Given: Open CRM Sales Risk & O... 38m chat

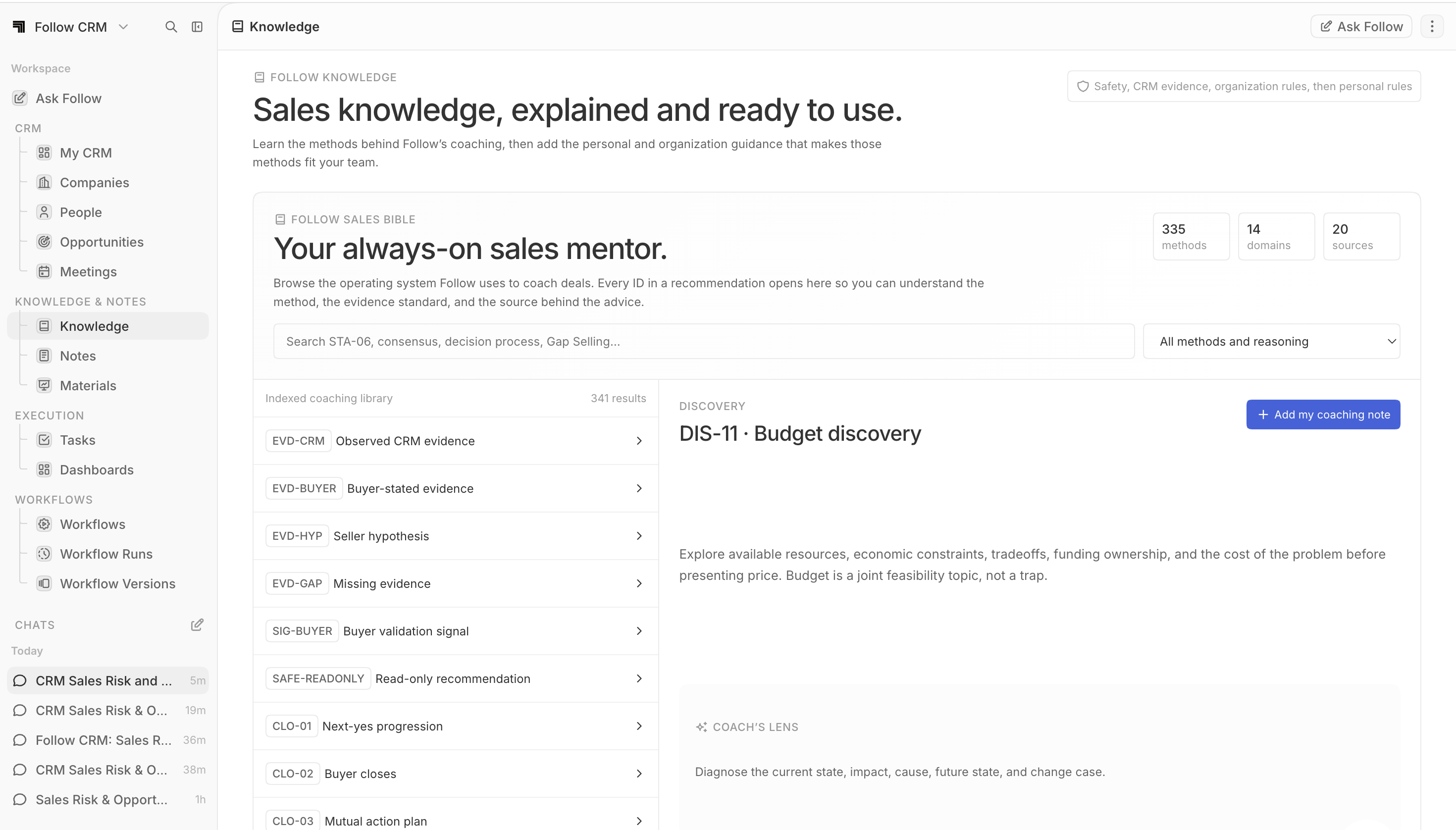Looking at the screenshot, I should pyautogui.click(x=108, y=770).
